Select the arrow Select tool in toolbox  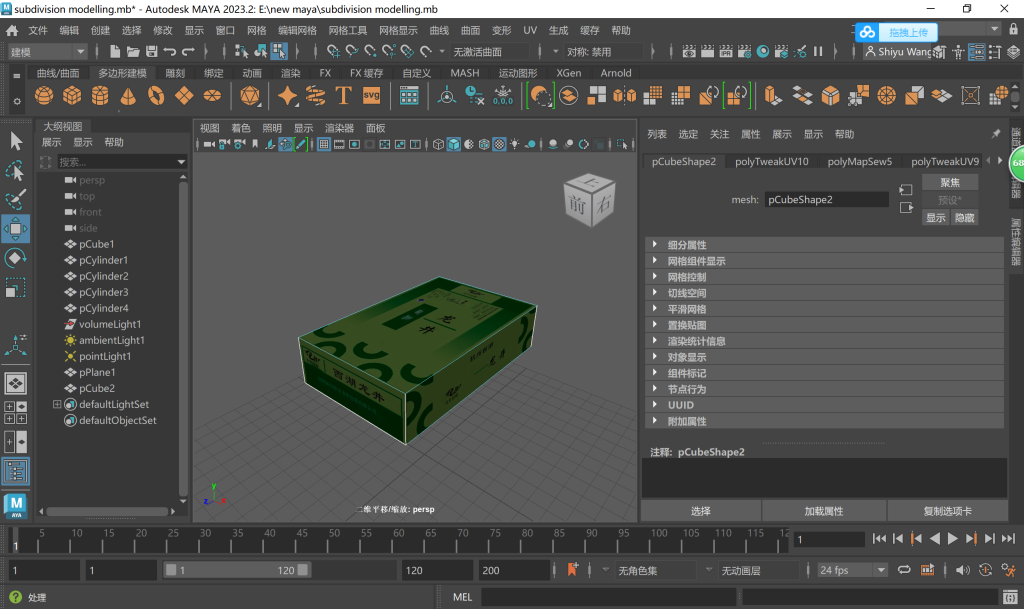(x=16, y=140)
